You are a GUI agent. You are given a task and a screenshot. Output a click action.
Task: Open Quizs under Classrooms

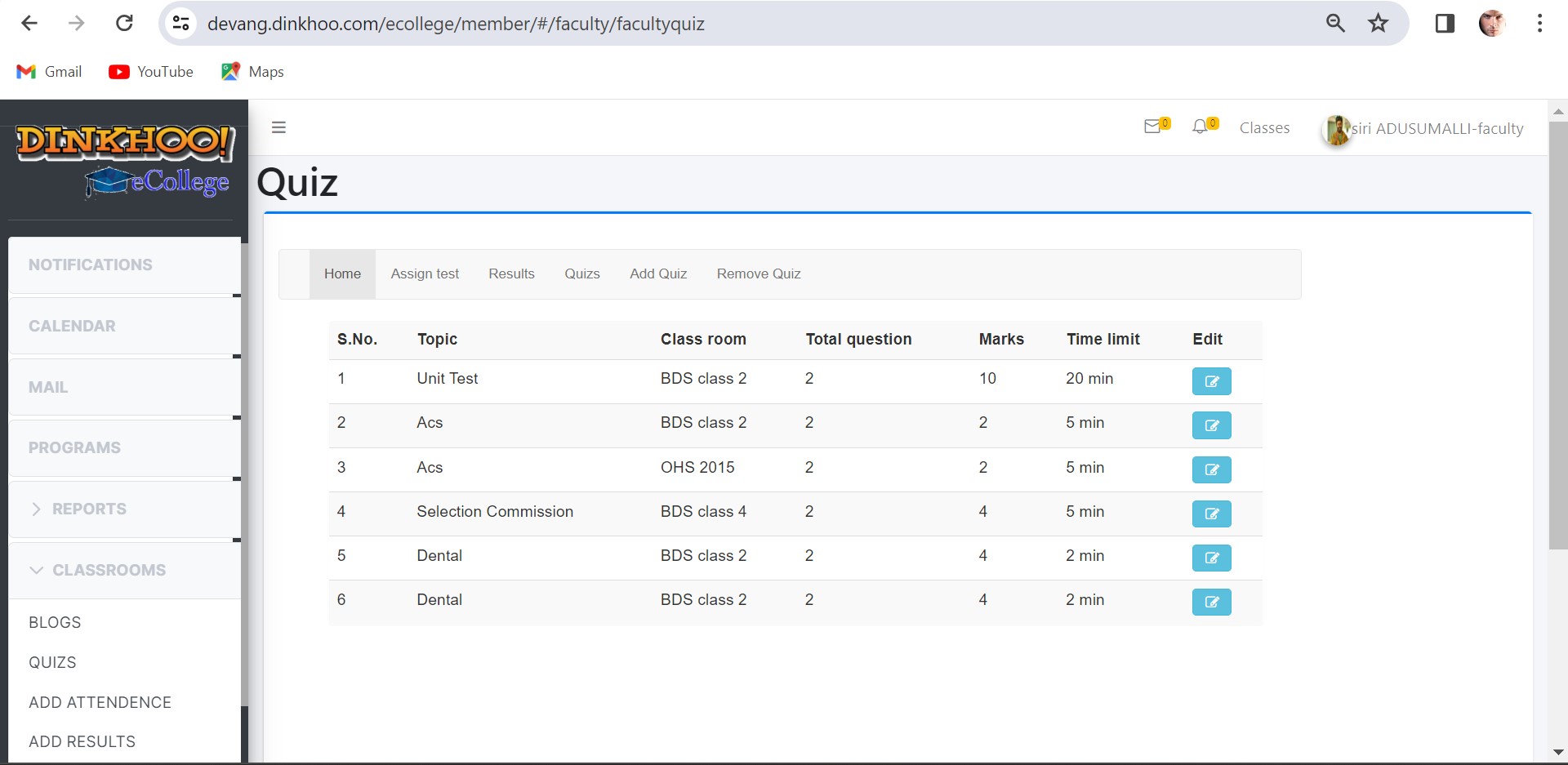[52, 662]
